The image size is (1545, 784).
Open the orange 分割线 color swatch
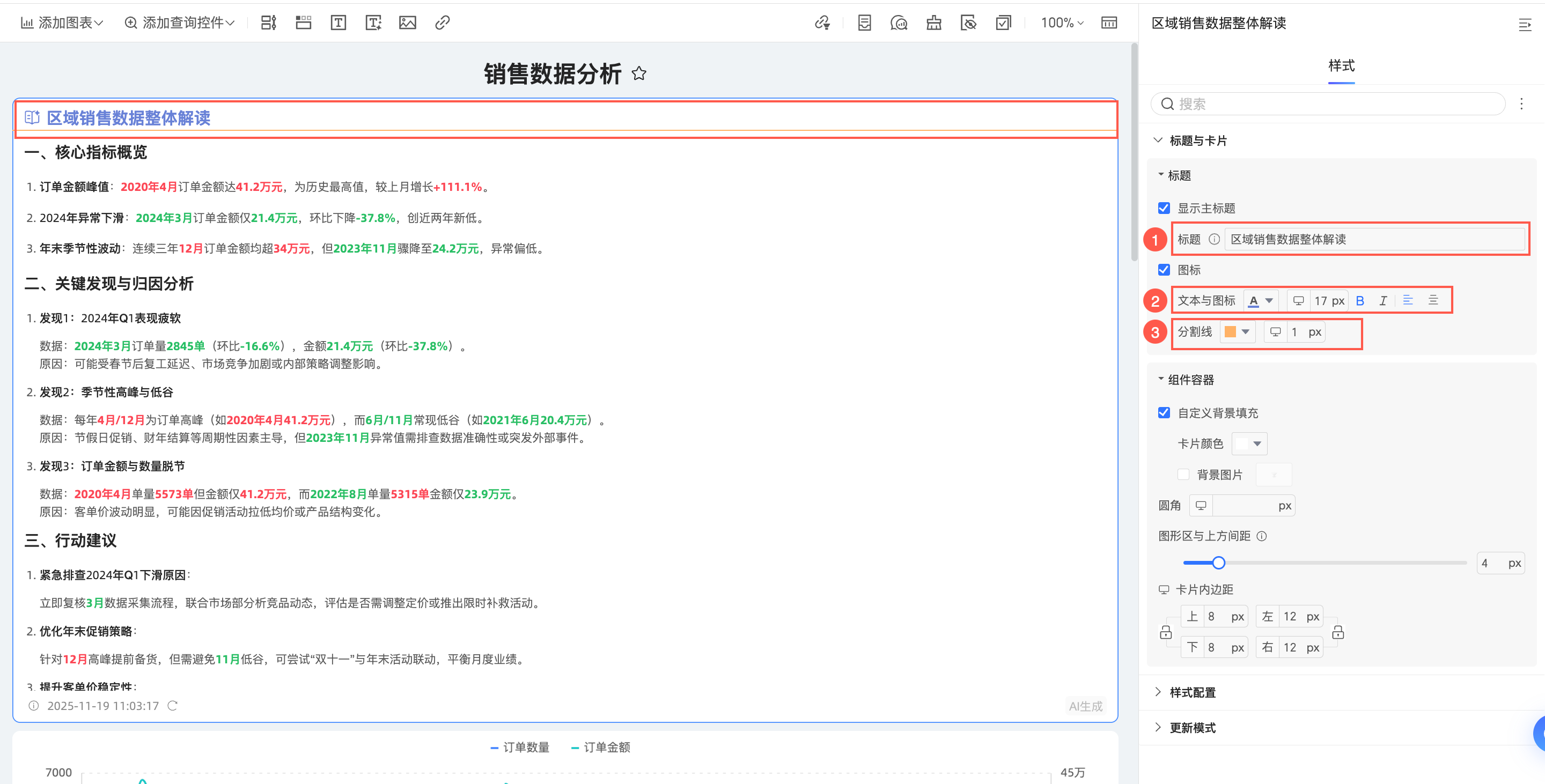click(x=1237, y=331)
